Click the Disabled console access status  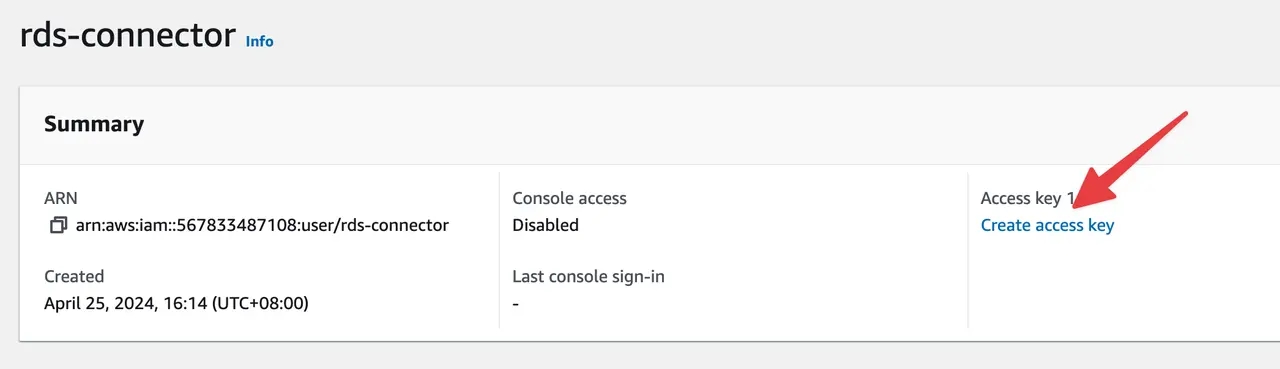tap(545, 225)
